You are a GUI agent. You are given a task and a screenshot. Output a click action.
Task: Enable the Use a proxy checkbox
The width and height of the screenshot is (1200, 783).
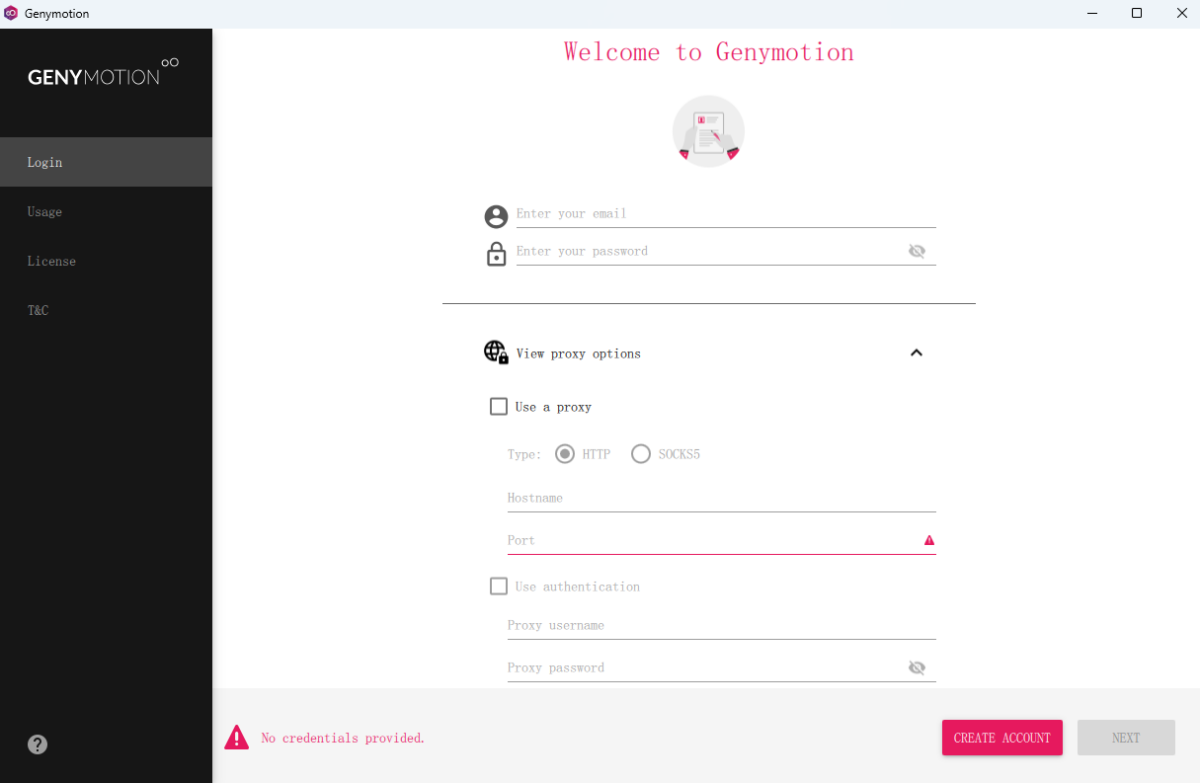click(498, 406)
